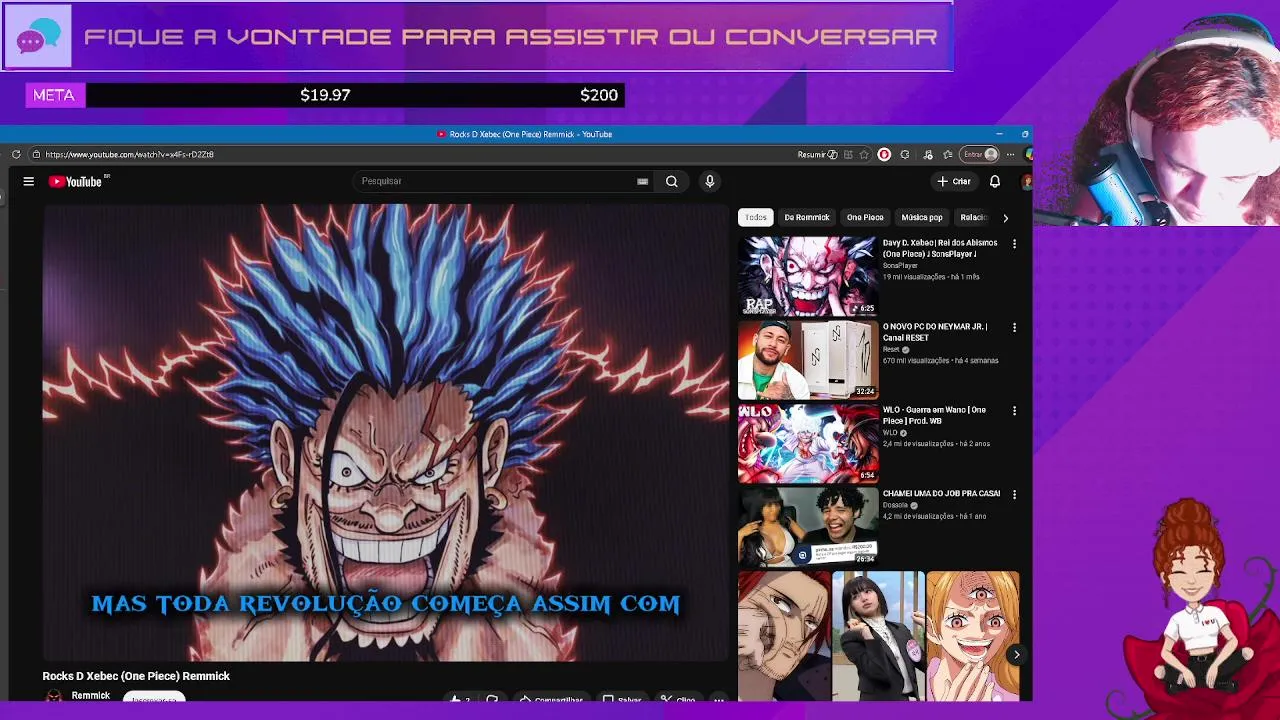This screenshot has width=1280, height=720.
Task: Open the Copilot sidebar icon
Action: click(x=1028, y=154)
